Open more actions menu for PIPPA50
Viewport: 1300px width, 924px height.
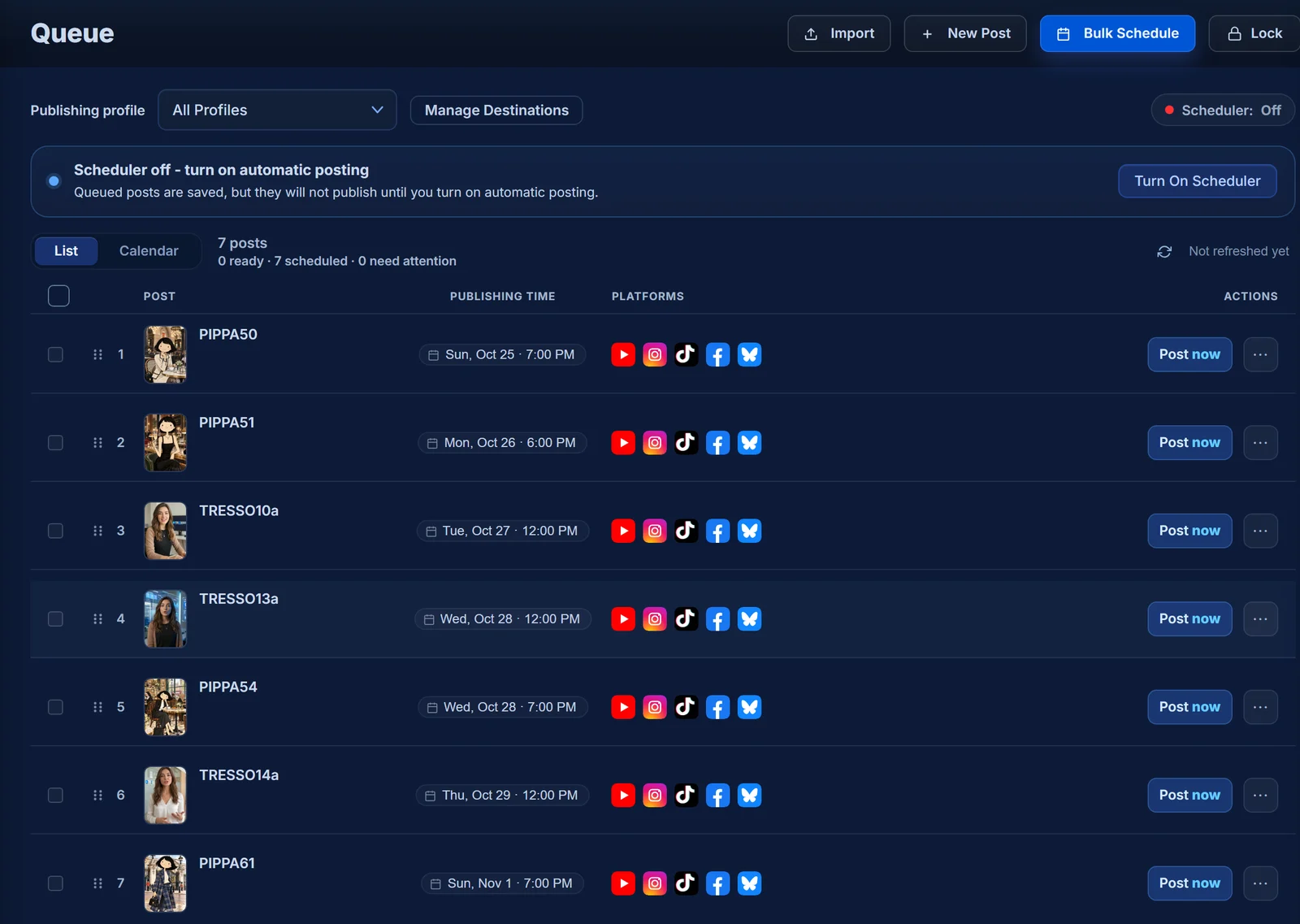pos(1260,354)
